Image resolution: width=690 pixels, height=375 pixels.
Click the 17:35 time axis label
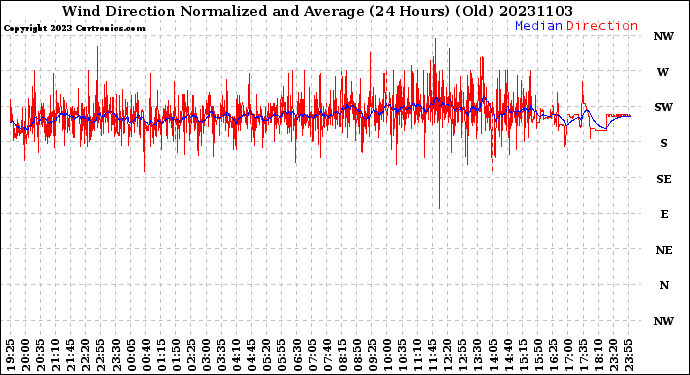pos(583,355)
